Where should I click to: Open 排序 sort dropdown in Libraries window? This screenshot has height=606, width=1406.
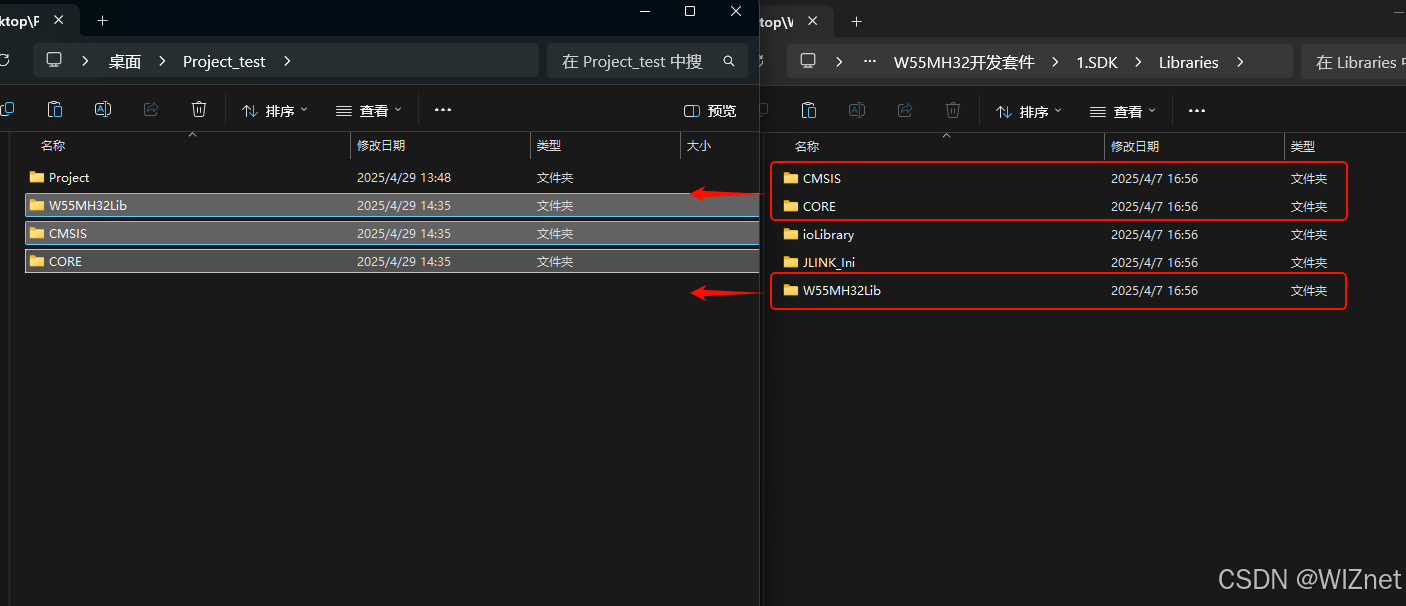tap(1029, 111)
